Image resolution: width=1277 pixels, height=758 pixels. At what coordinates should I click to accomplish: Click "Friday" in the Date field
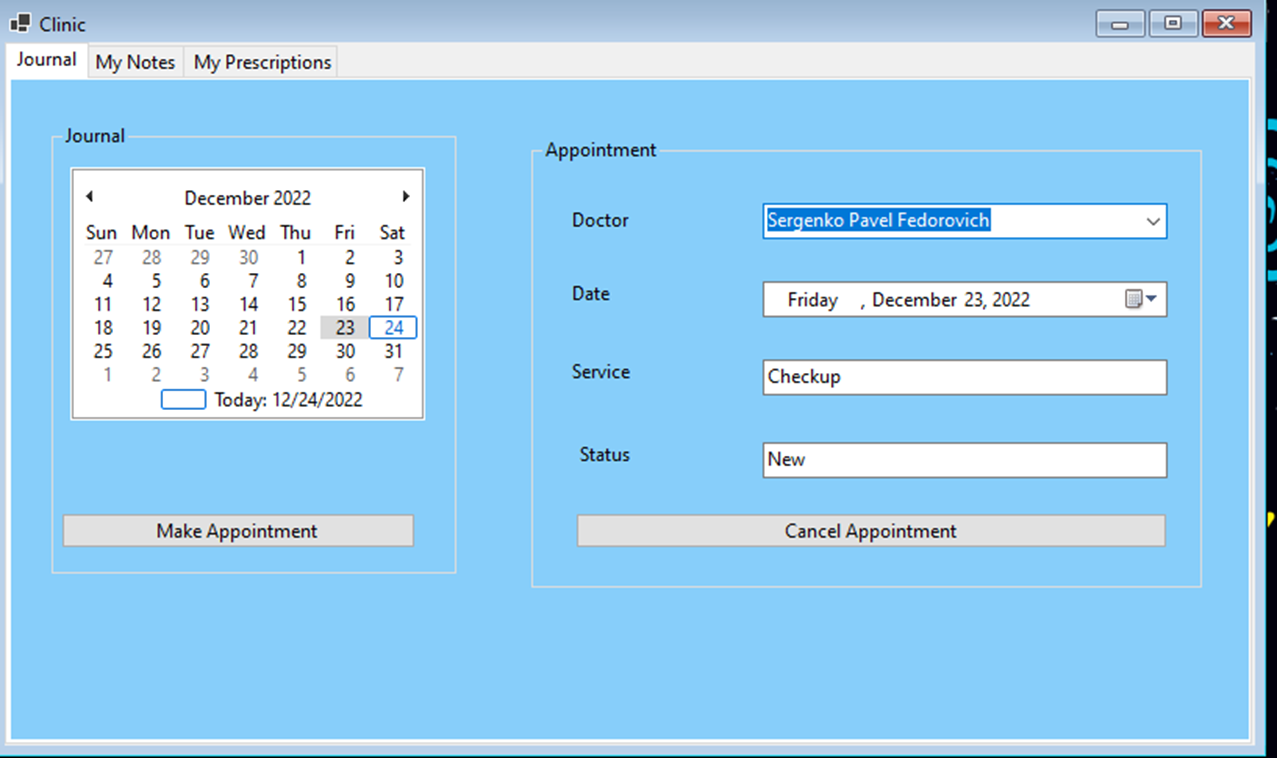pyautogui.click(x=812, y=300)
